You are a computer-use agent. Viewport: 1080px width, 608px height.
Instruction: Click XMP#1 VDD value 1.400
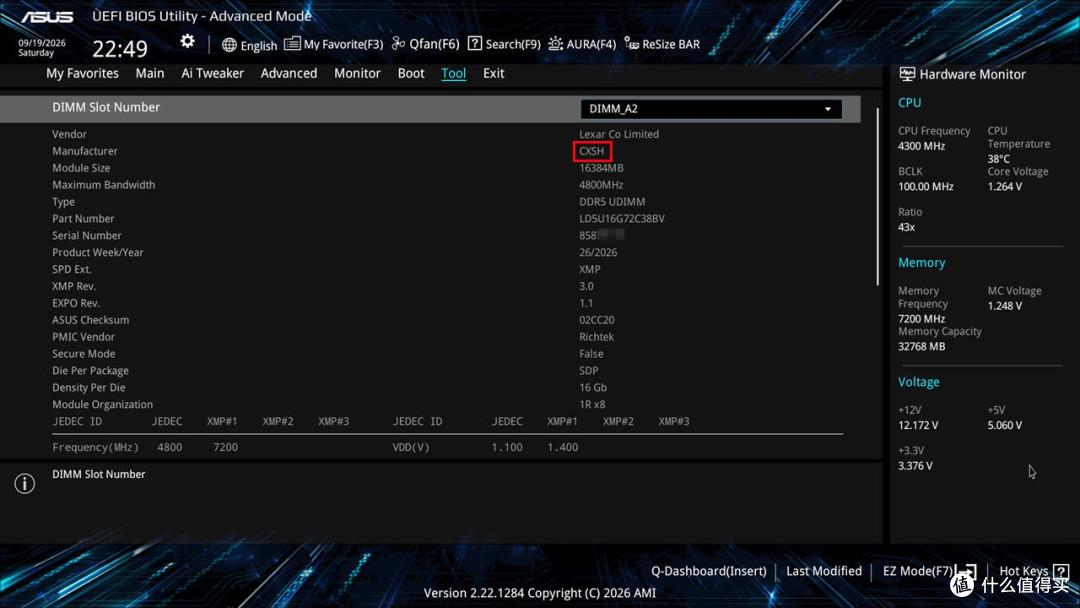pos(563,447)
